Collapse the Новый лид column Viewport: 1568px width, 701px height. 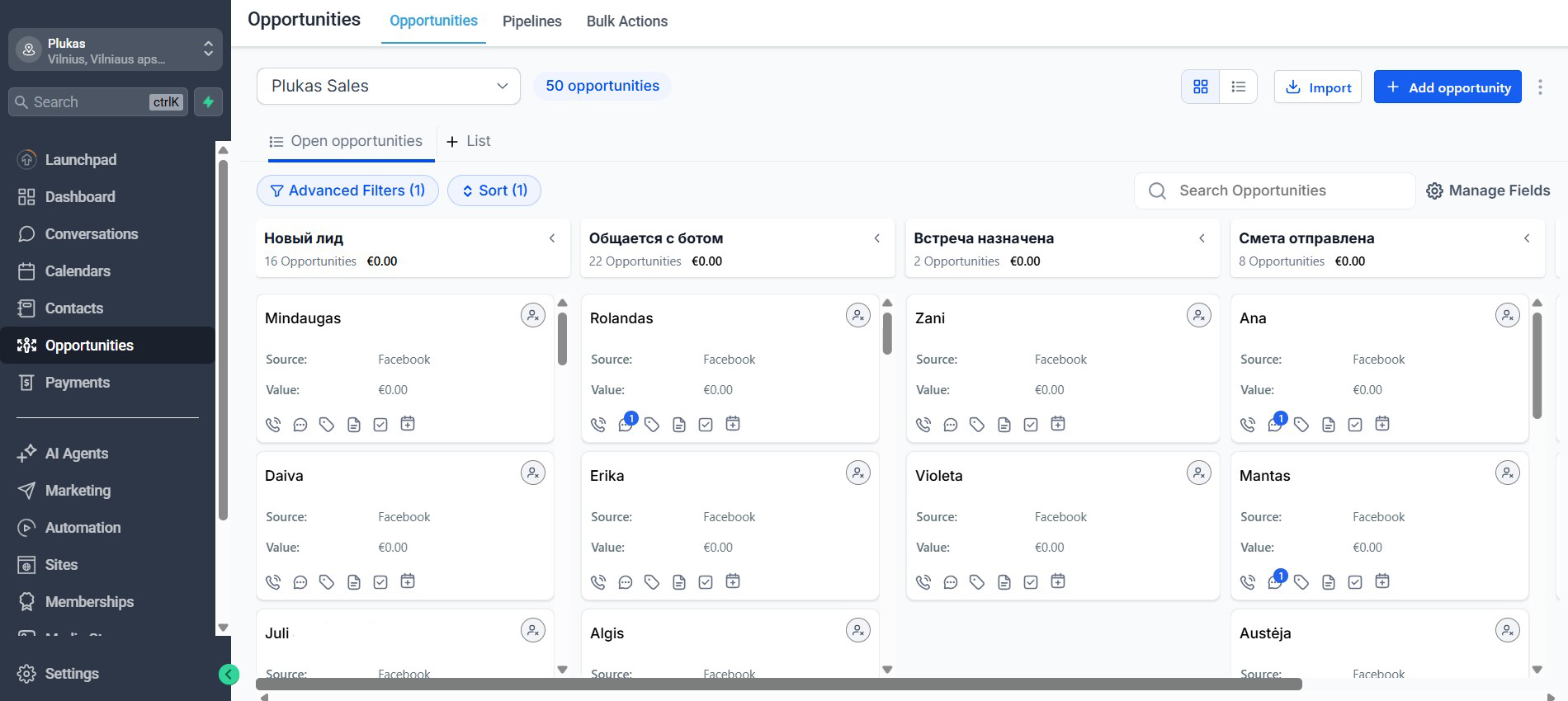552,238
